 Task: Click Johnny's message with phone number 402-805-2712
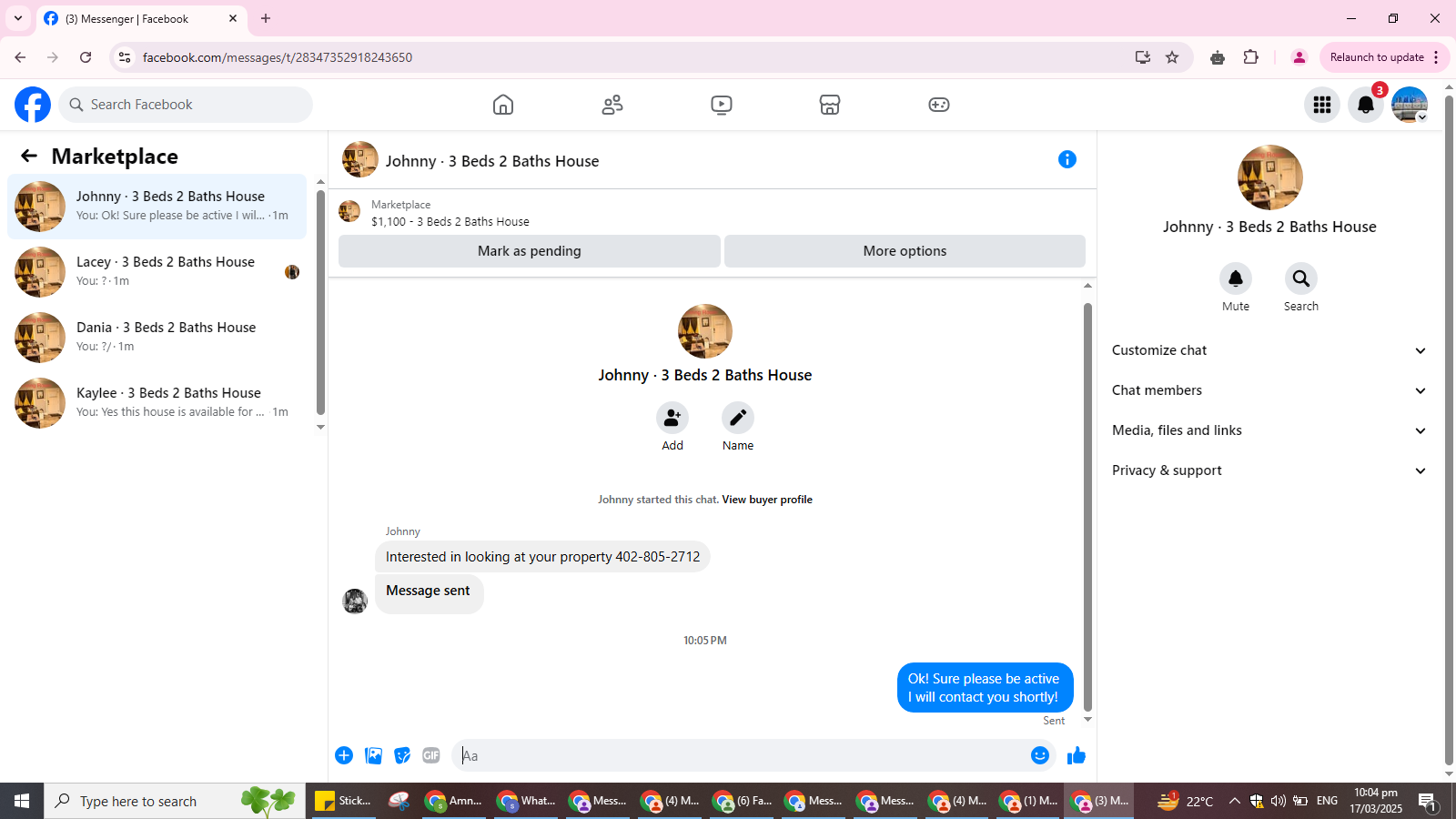(x=542, y=557)
